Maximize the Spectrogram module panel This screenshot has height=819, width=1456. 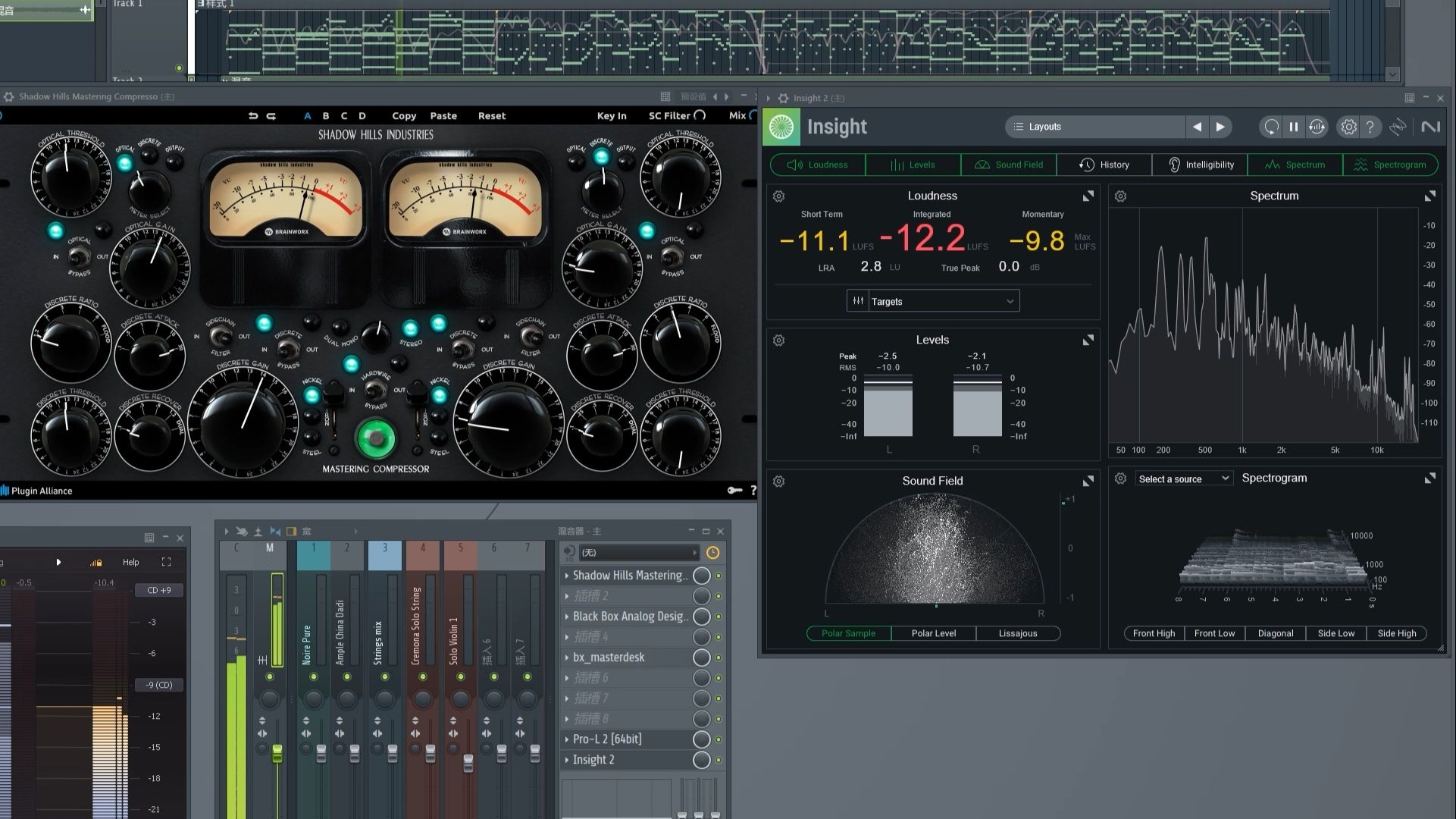[x=1430, y=479]
